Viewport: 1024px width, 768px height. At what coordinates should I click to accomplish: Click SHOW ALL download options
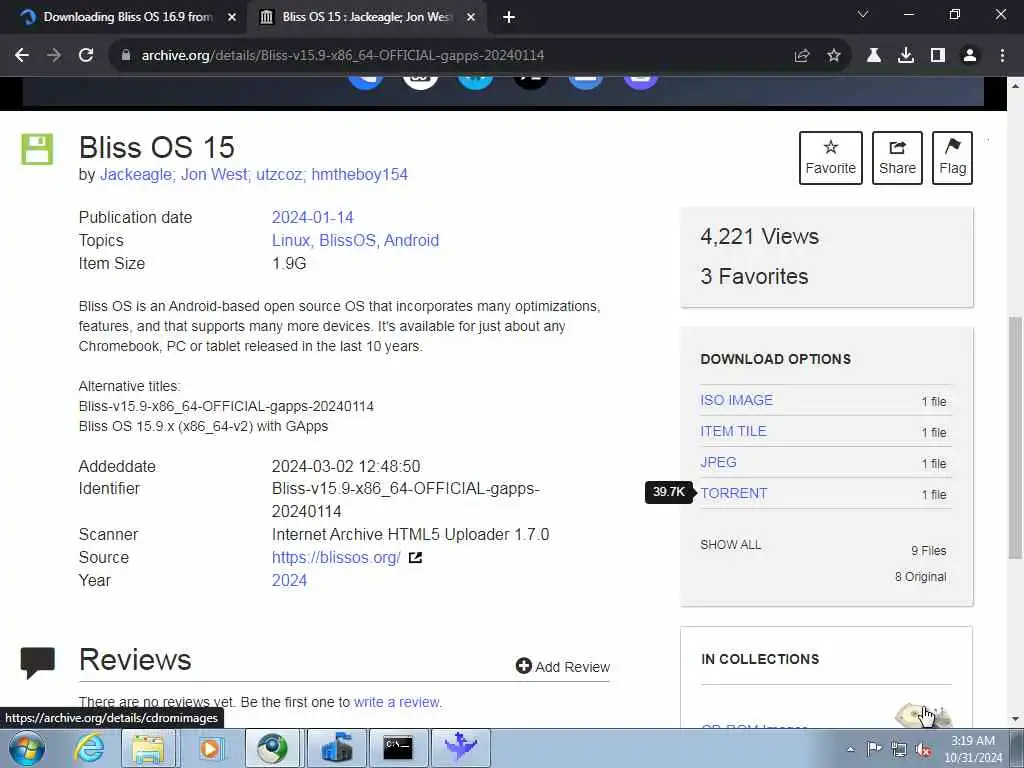730,545
